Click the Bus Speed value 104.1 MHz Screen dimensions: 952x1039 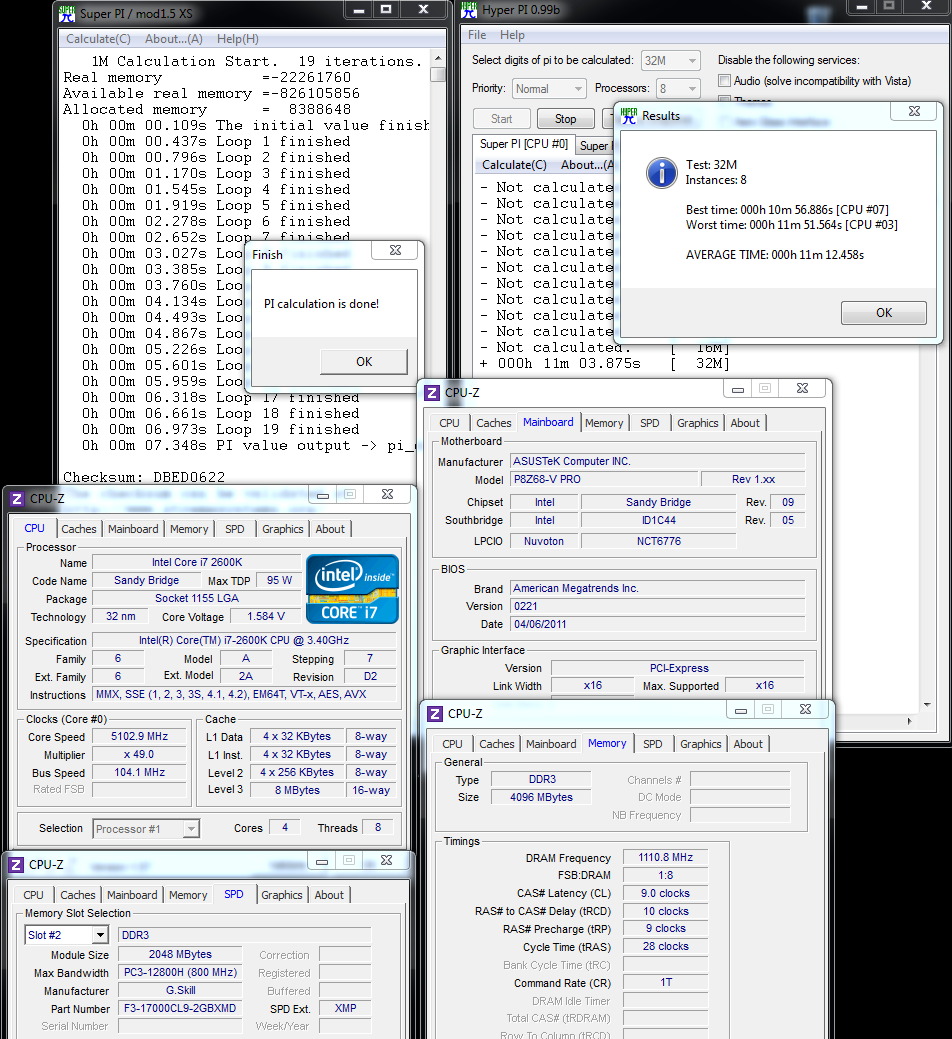coord(140,772)
